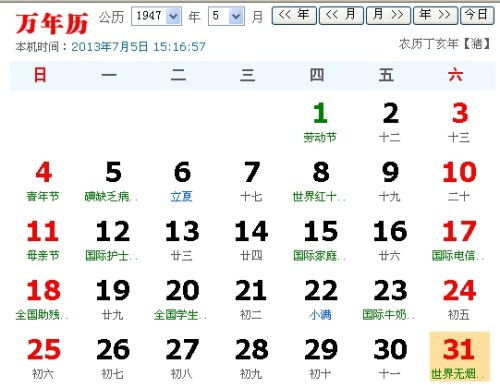Select highlighted May 31 cell
The width and height of the screenshot is (500, 388).
[460, 356]
